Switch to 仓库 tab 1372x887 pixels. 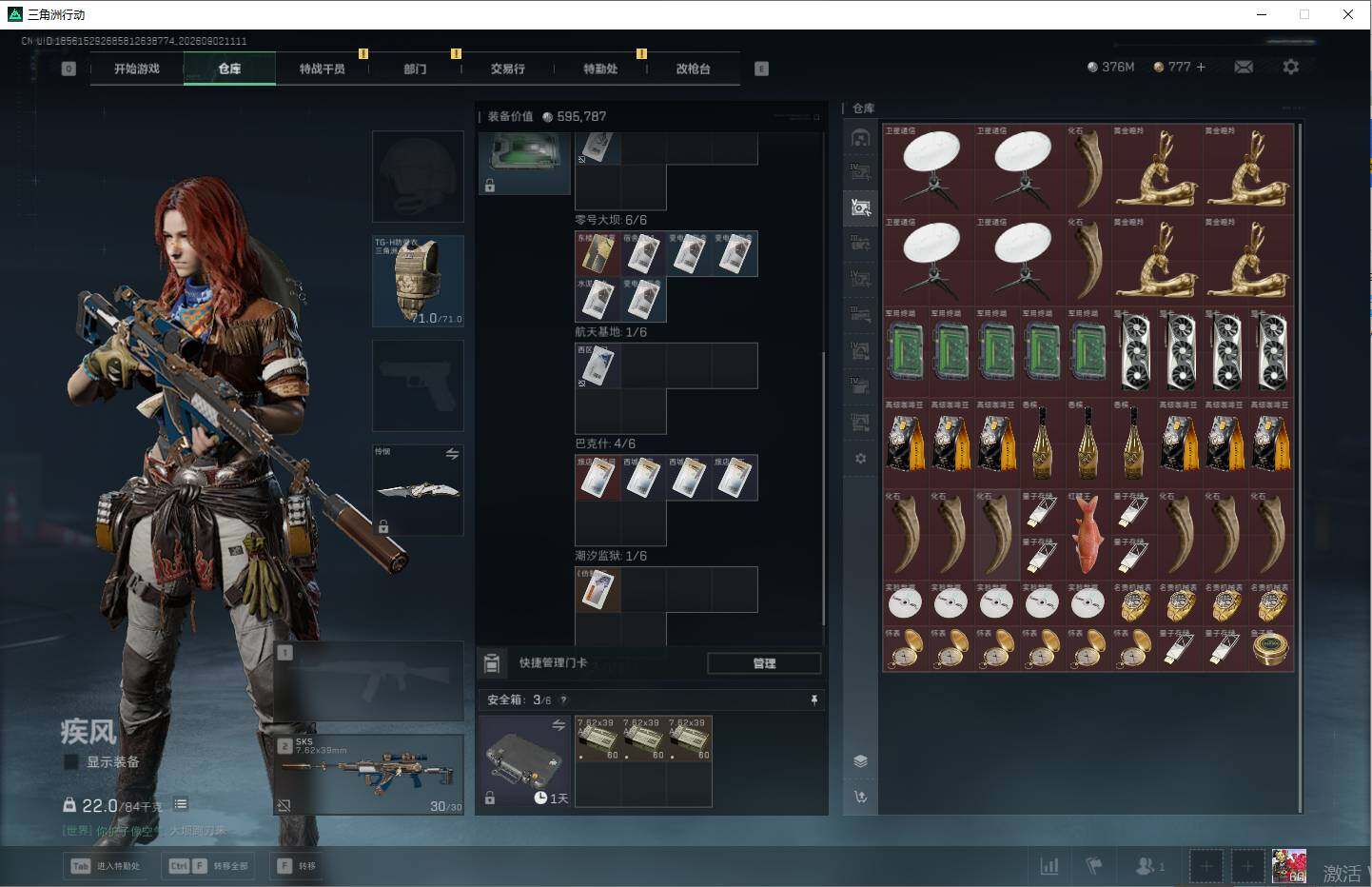[229, 69]
